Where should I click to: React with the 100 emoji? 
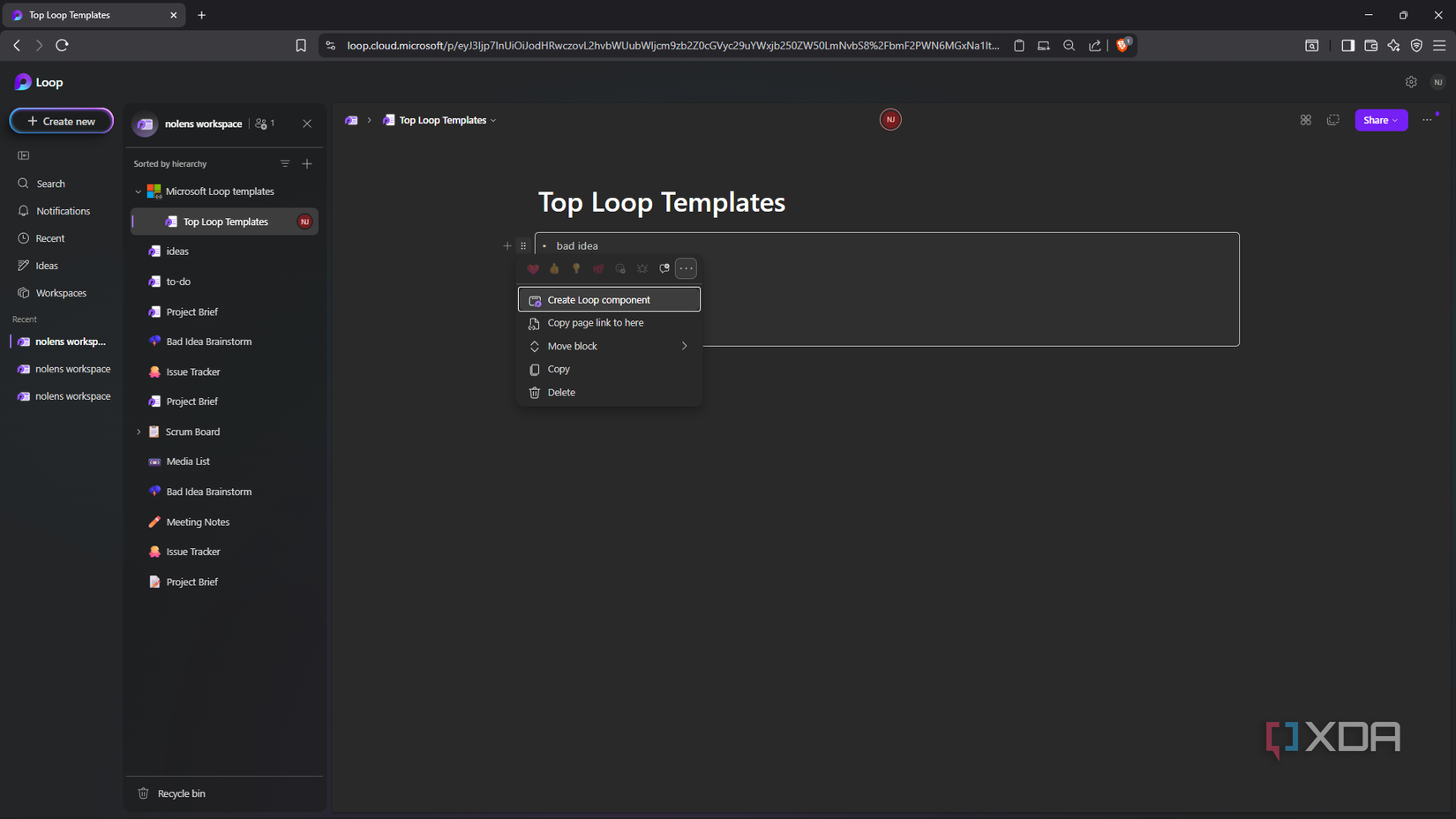click(x=598, y=268)
